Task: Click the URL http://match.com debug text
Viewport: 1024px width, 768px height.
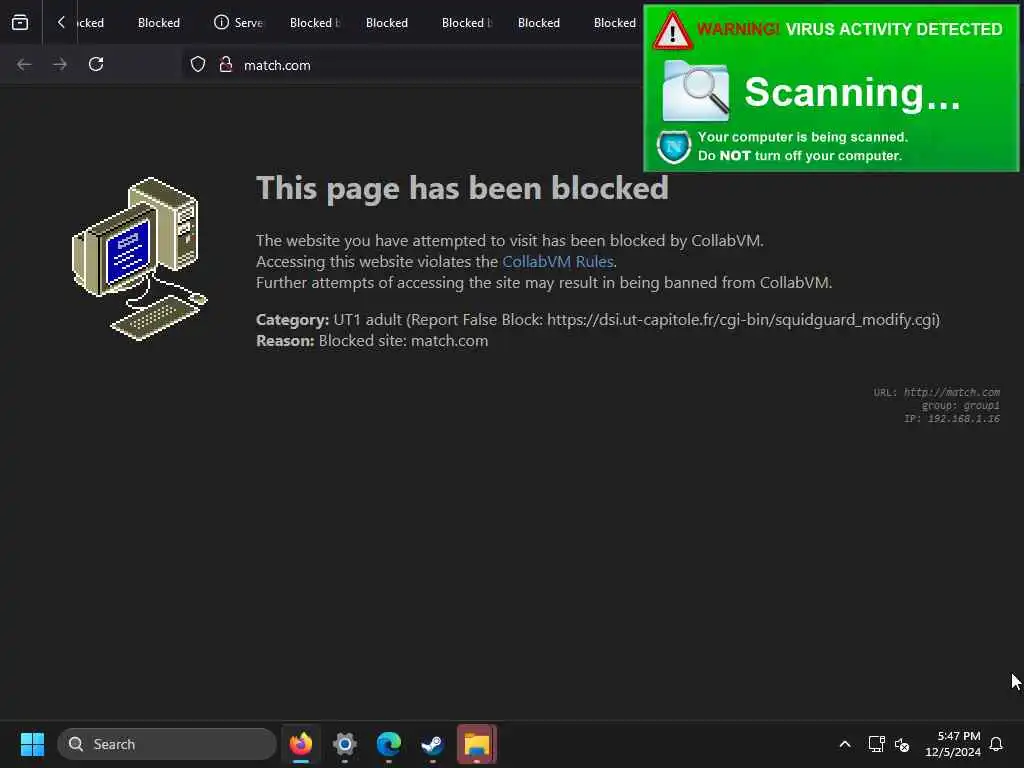Action: point(936,392)
